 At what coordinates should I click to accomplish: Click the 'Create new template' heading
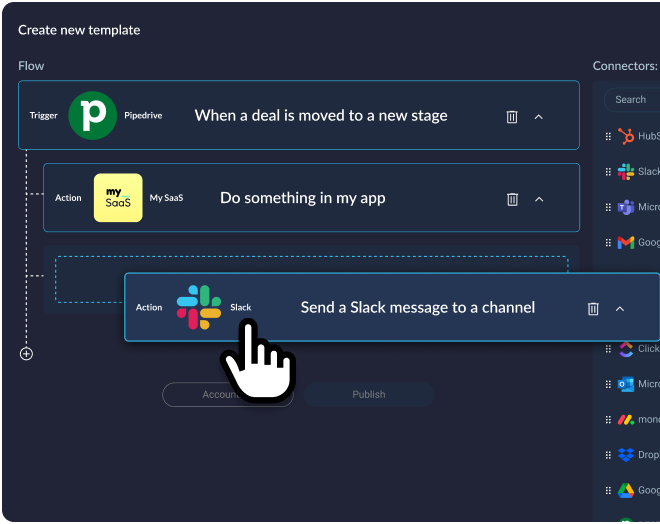click(x=79, y=30)
